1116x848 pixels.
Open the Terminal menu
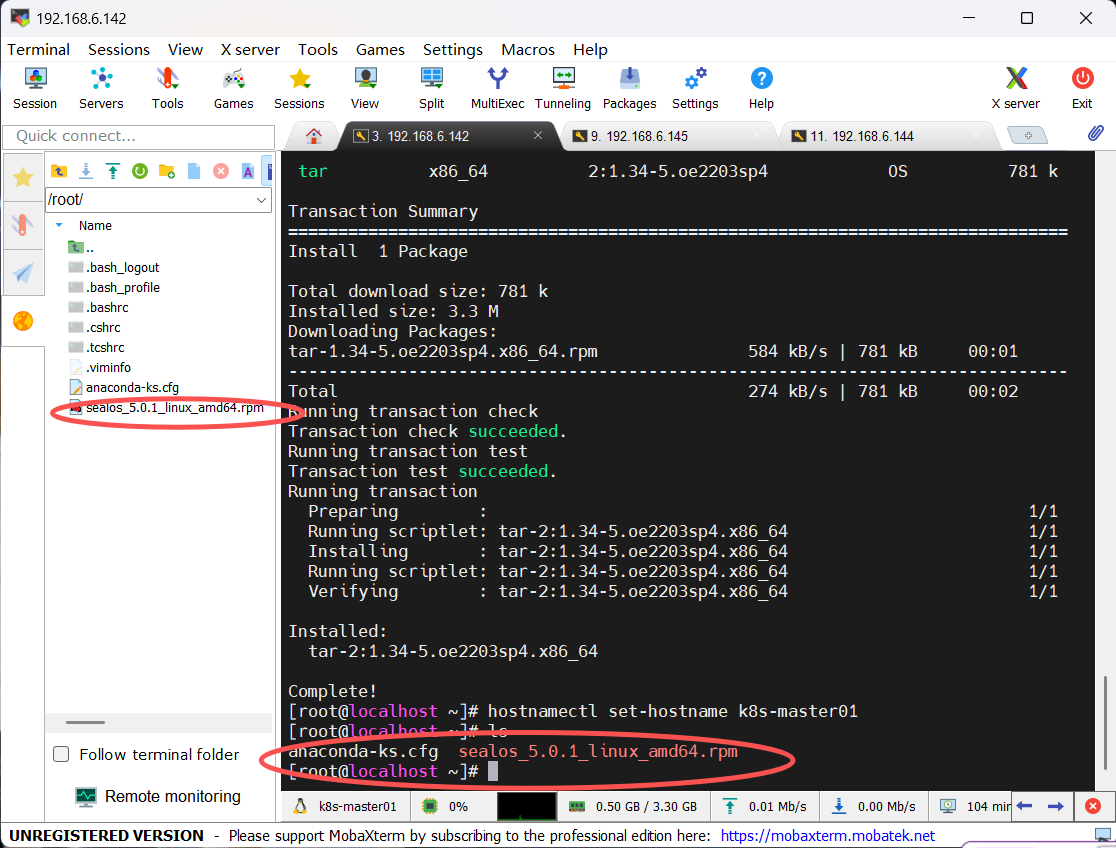(38, 50)
